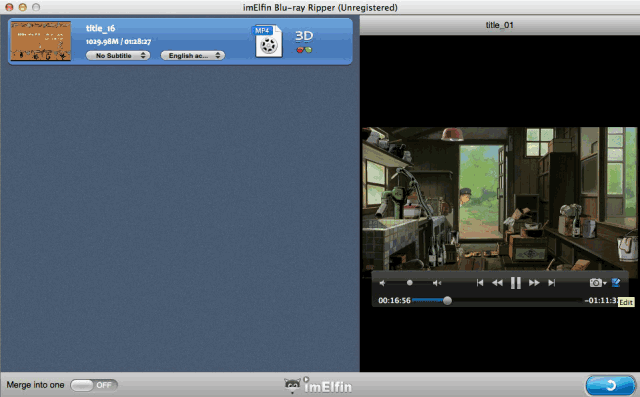Minimize the window with yellow button
640x397 pixels.
[22, 7]
